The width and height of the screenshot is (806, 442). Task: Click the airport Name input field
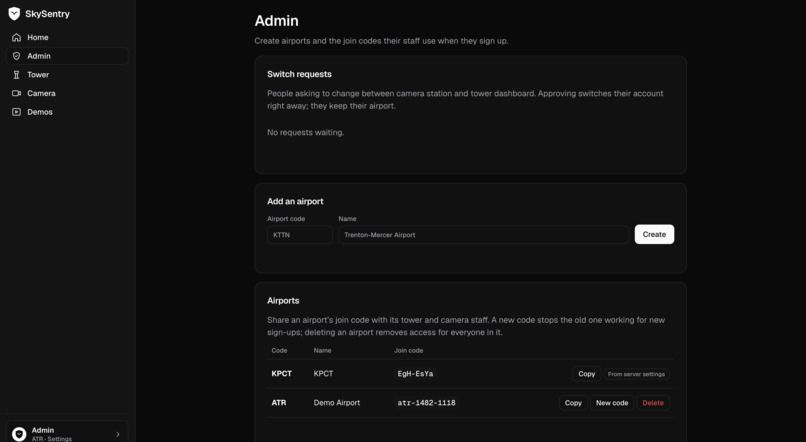click(483, 234)
